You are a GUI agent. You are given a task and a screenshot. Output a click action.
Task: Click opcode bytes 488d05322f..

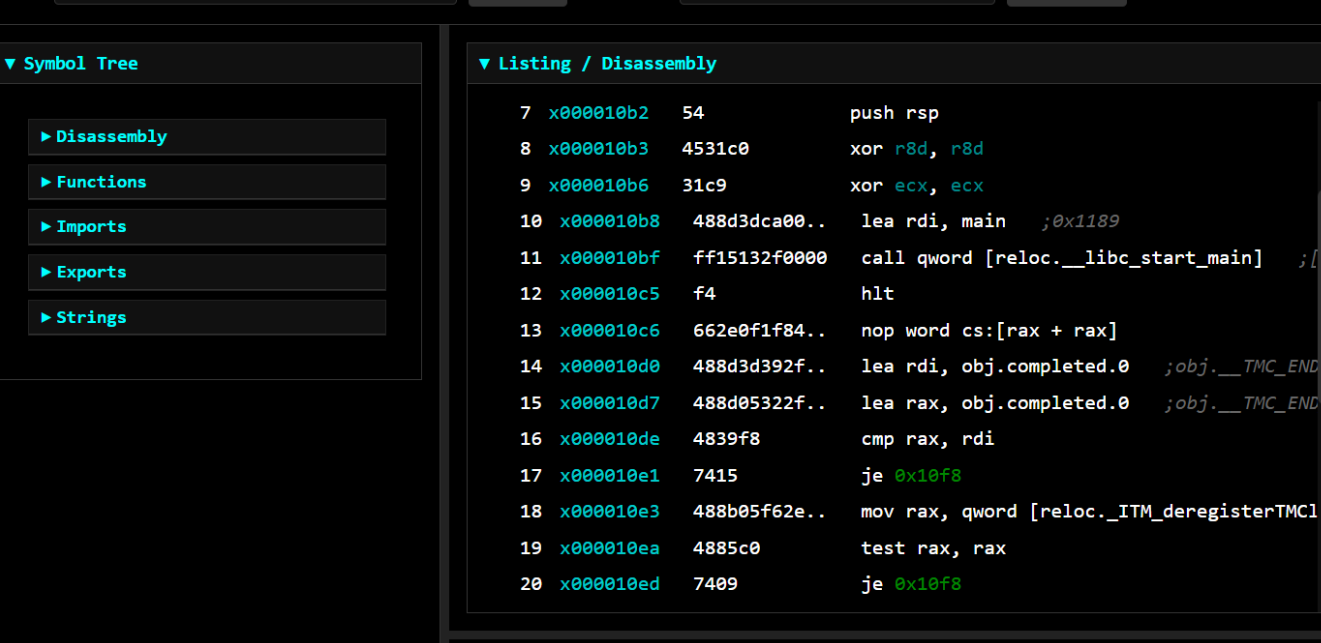pos(760,403)
